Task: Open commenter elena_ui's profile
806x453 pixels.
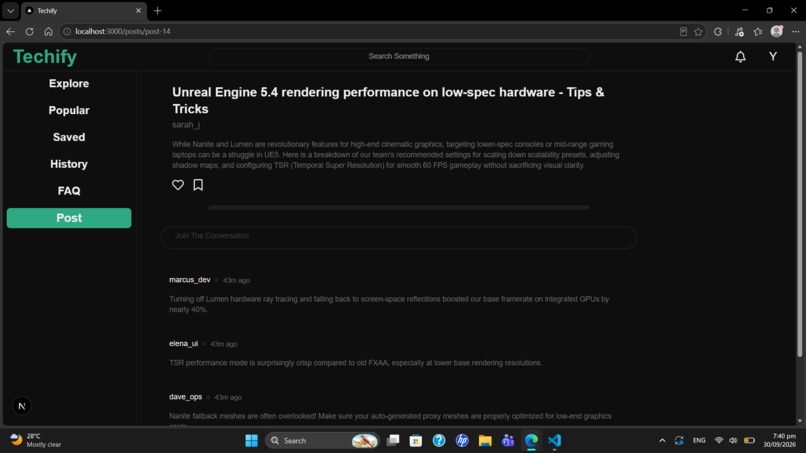Action: [x=184, y=343]
